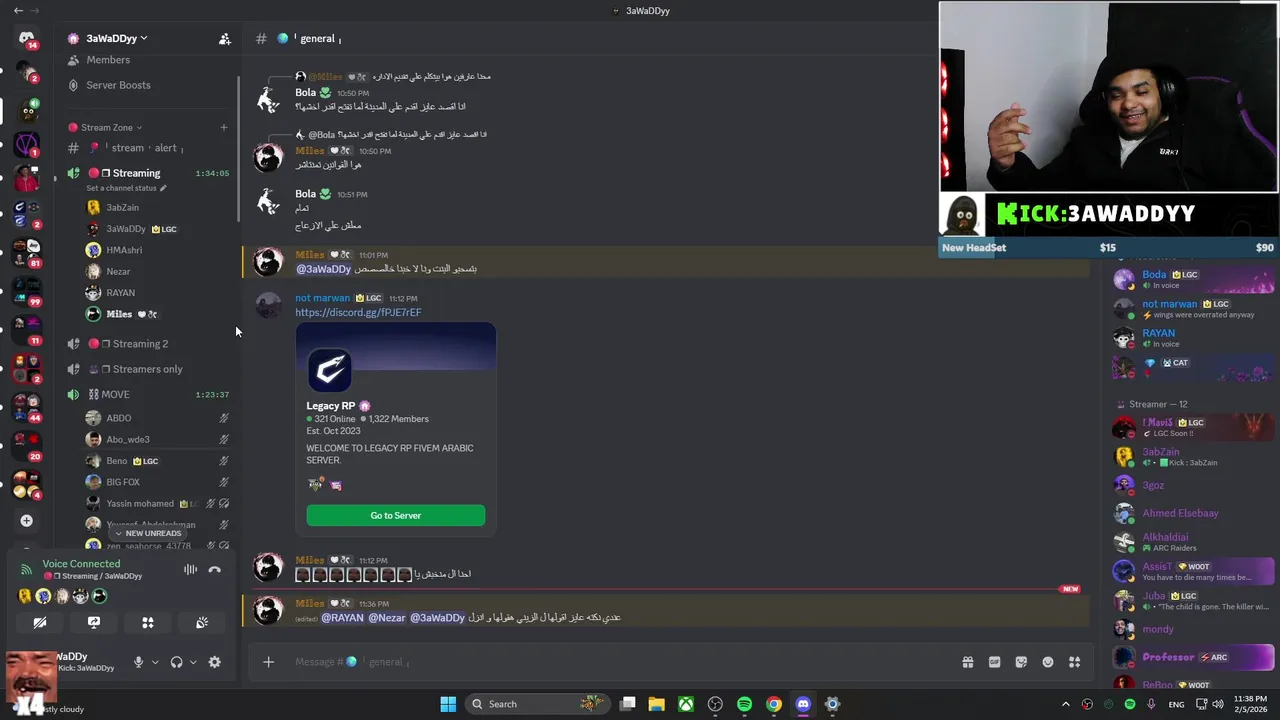This screenshot has height=720, width=1280.
Task: Open Discord direct messages home icon
Action: coord(27,38)
